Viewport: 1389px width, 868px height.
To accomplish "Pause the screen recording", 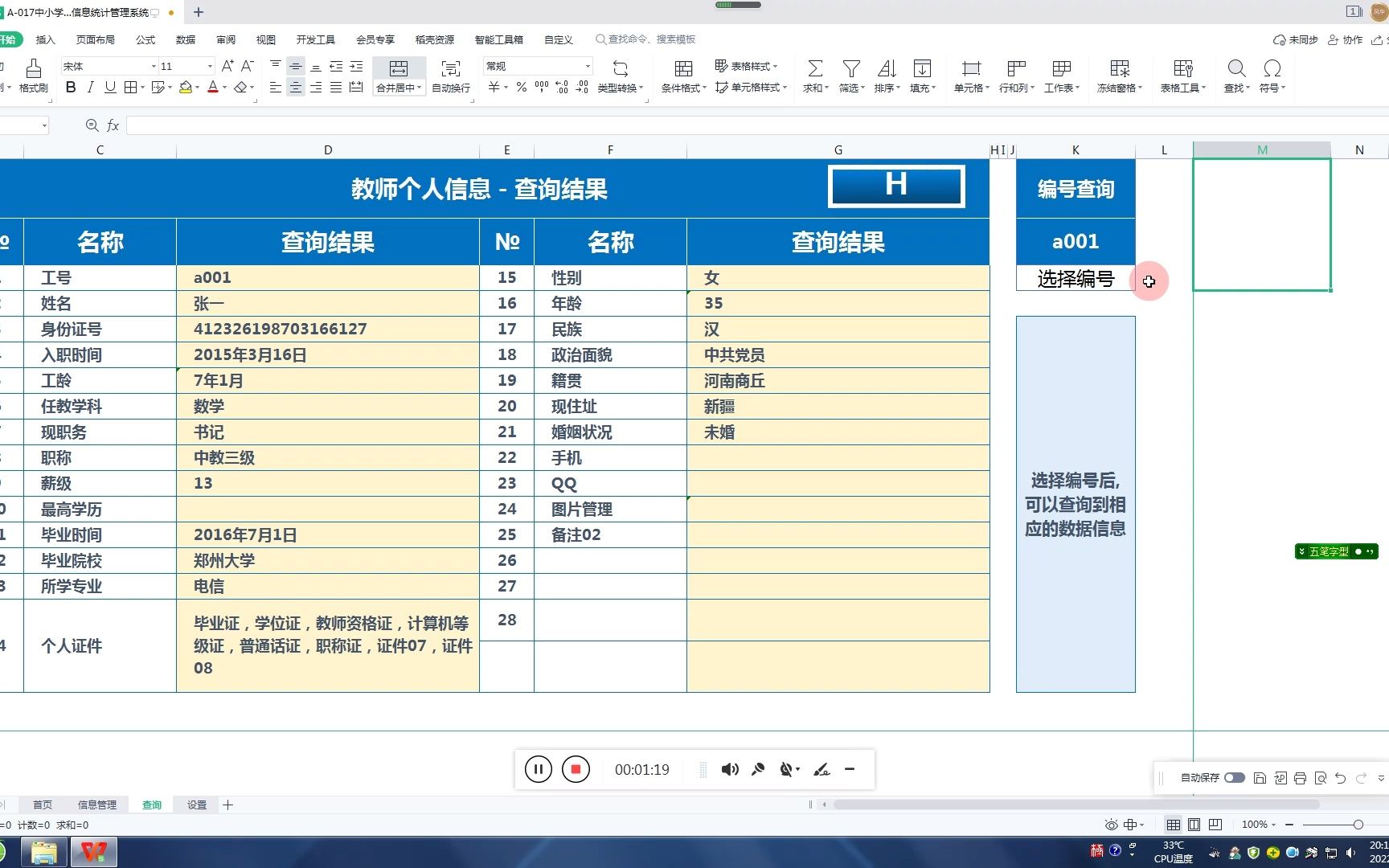I will 539,769.
